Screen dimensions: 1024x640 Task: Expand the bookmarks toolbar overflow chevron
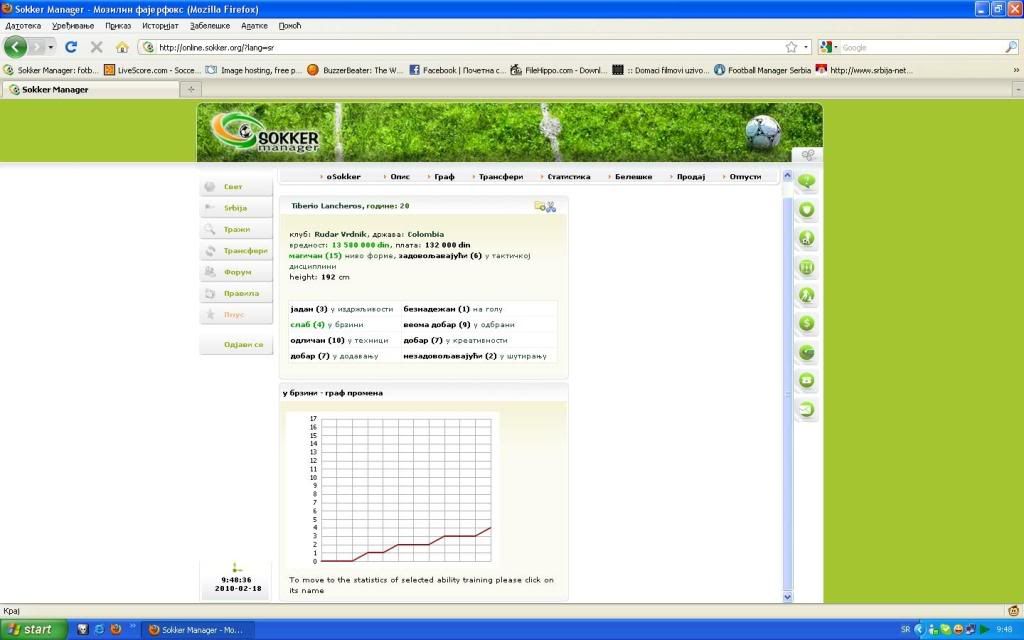tap(1016, 70)
